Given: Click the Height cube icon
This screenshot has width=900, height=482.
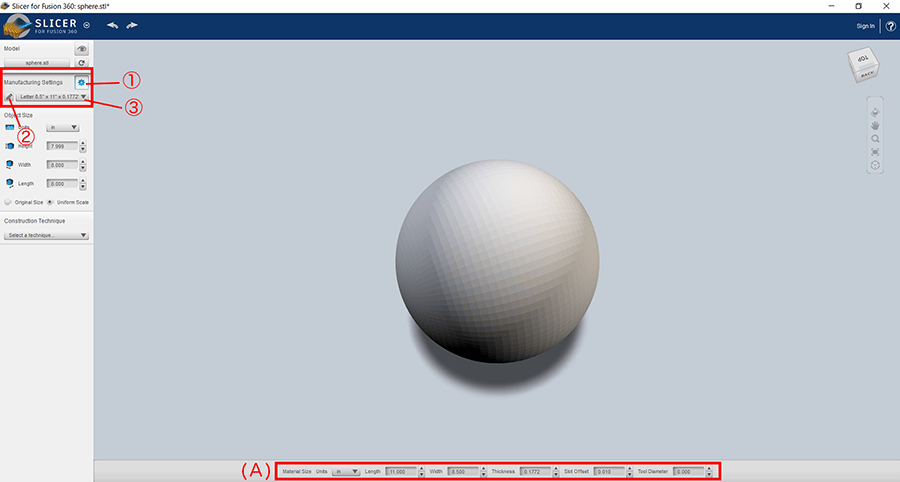Looking at the screenshot, I should click(x=10, y=146).
